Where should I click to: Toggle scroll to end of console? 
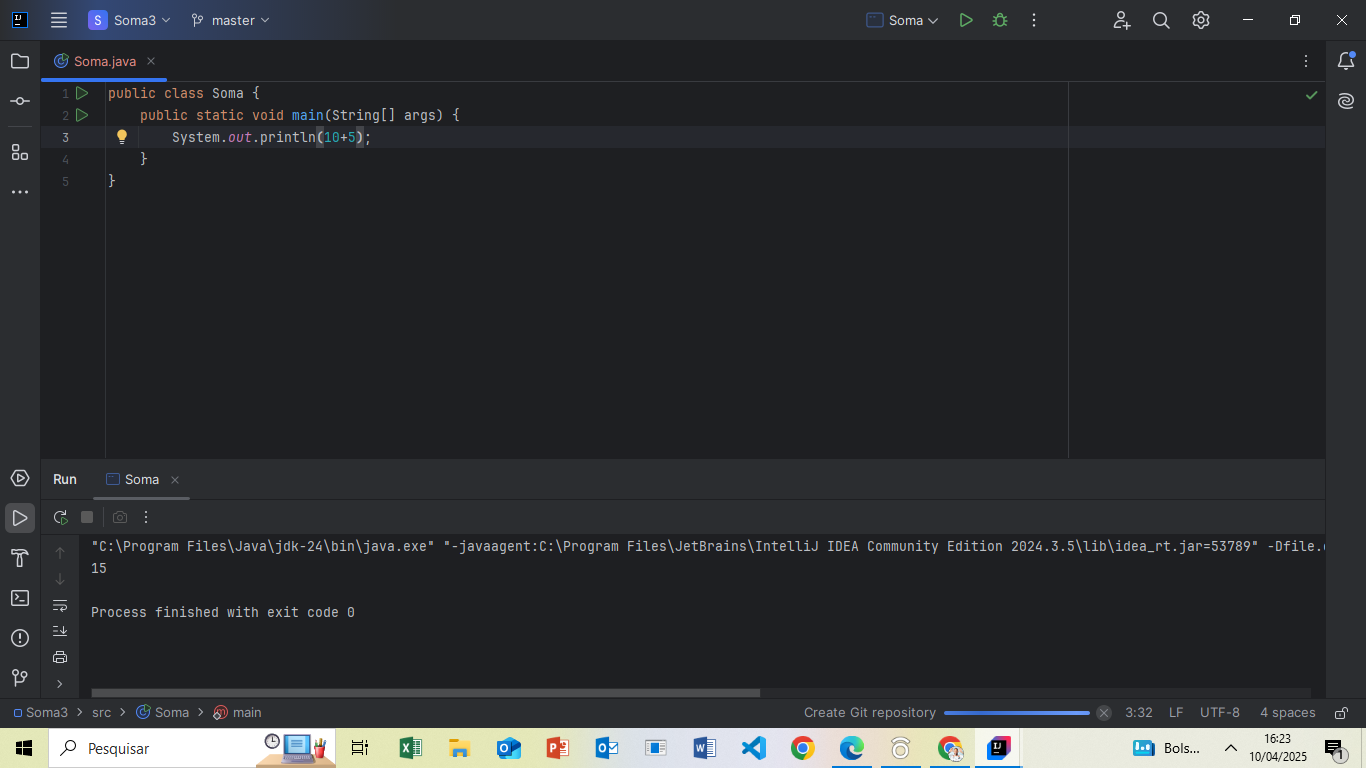pyautogui.click(x=60, y=631)
